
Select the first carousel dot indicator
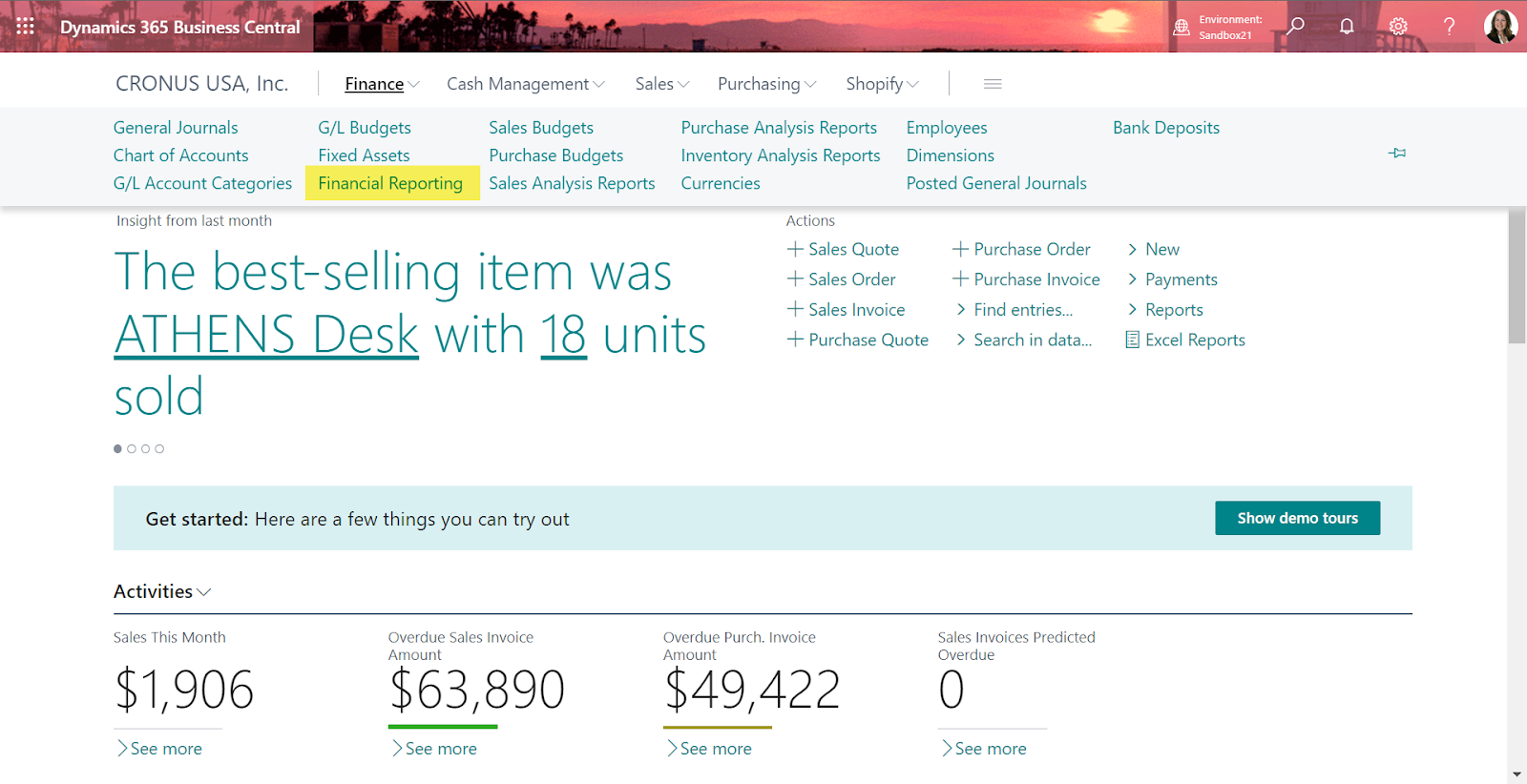(117, 448)
